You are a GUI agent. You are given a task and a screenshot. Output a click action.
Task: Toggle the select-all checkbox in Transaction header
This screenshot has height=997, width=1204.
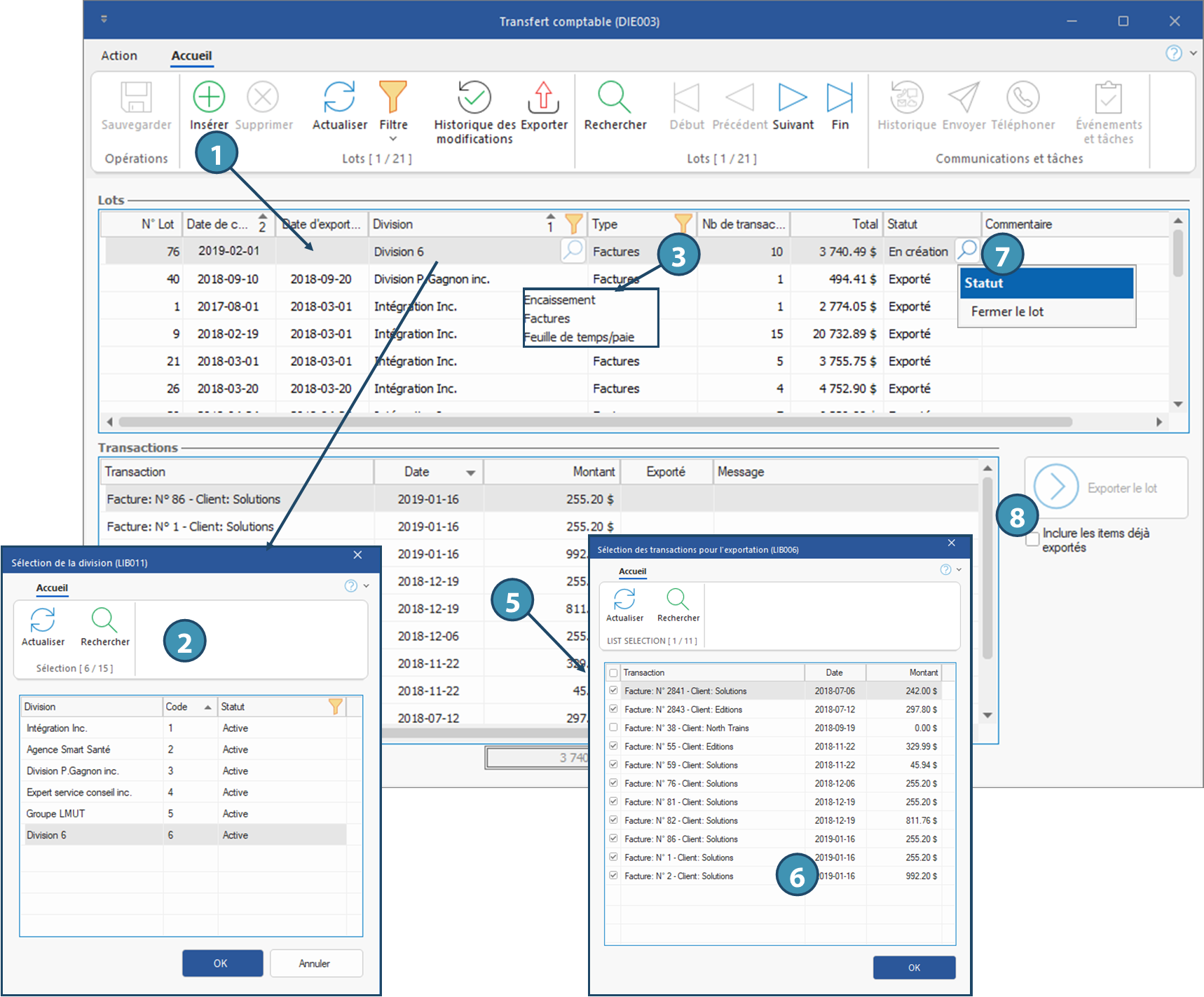[x=614, y=673]
